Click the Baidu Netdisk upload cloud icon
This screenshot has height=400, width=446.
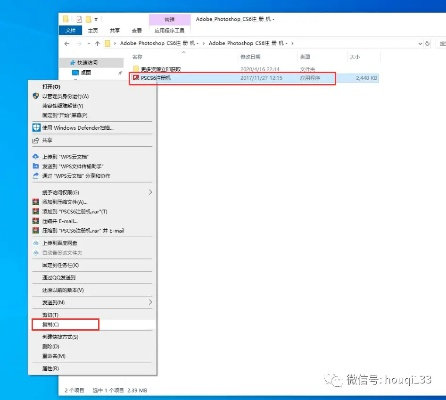click(x=36, y=243)
